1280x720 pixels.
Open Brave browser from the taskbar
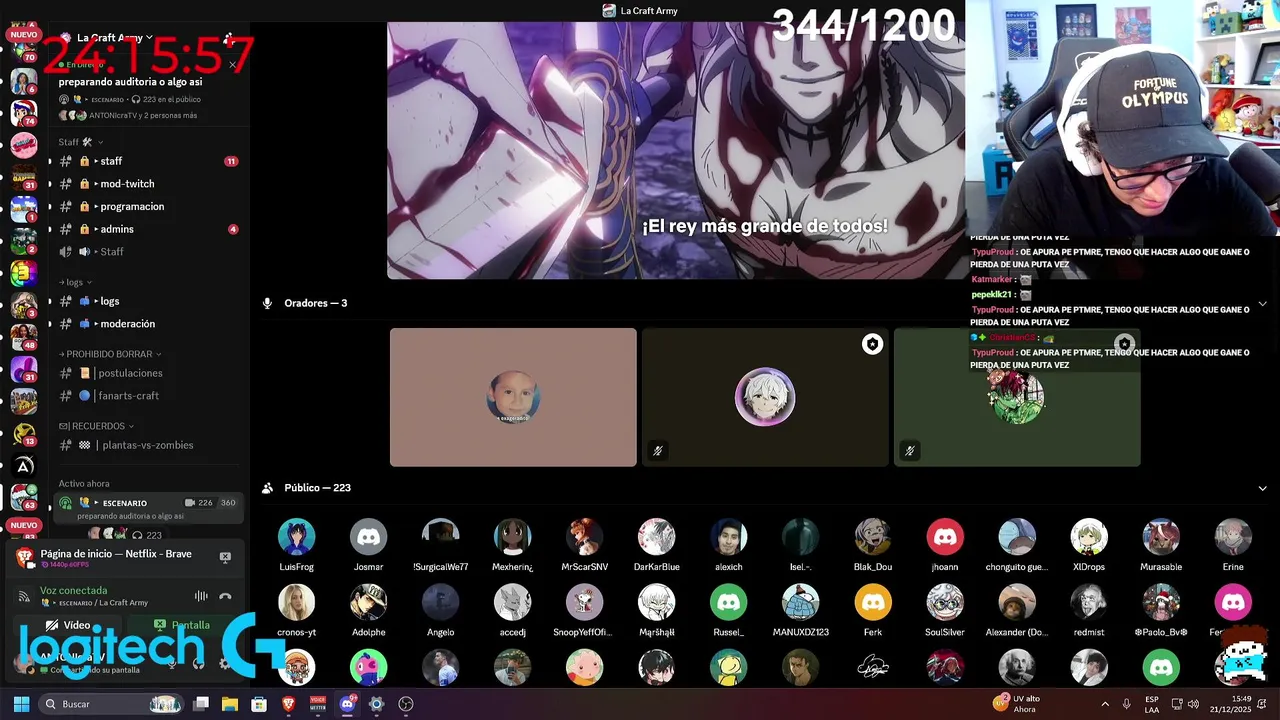(289, 704)
